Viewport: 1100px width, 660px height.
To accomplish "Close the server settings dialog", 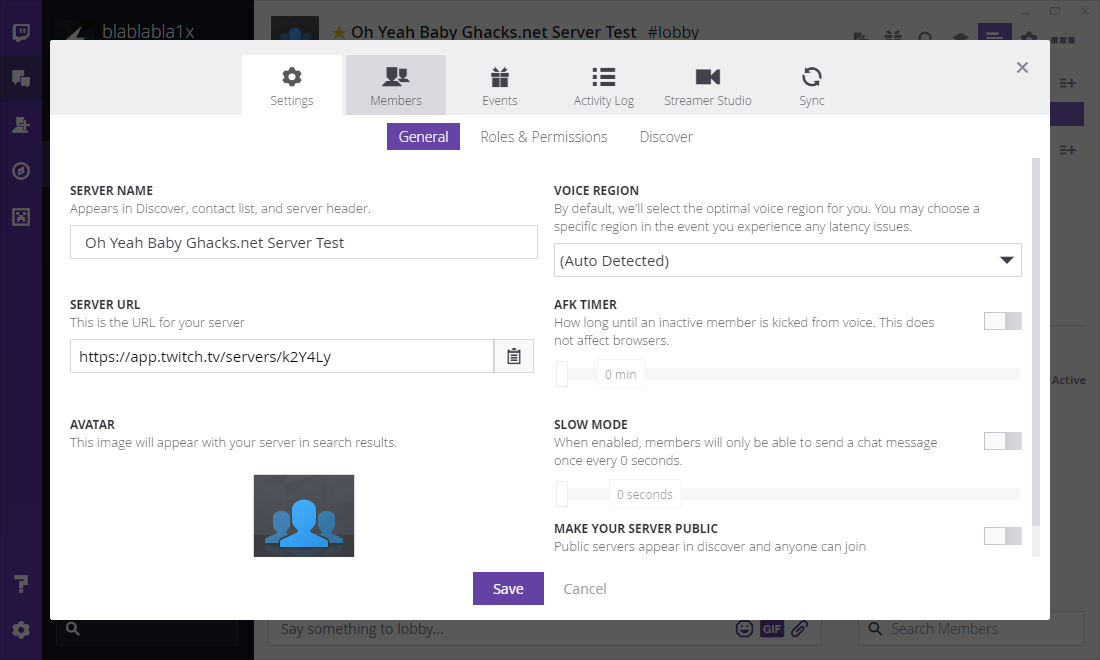I will click(1022, 67).
